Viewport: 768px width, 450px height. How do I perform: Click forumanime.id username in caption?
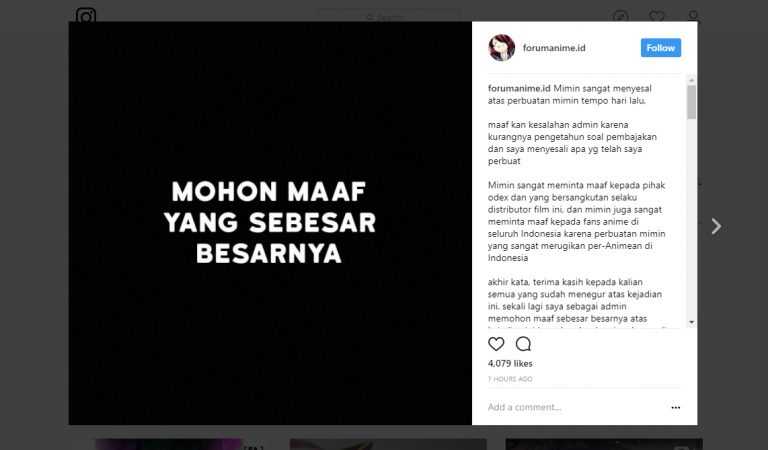[519, 89]
